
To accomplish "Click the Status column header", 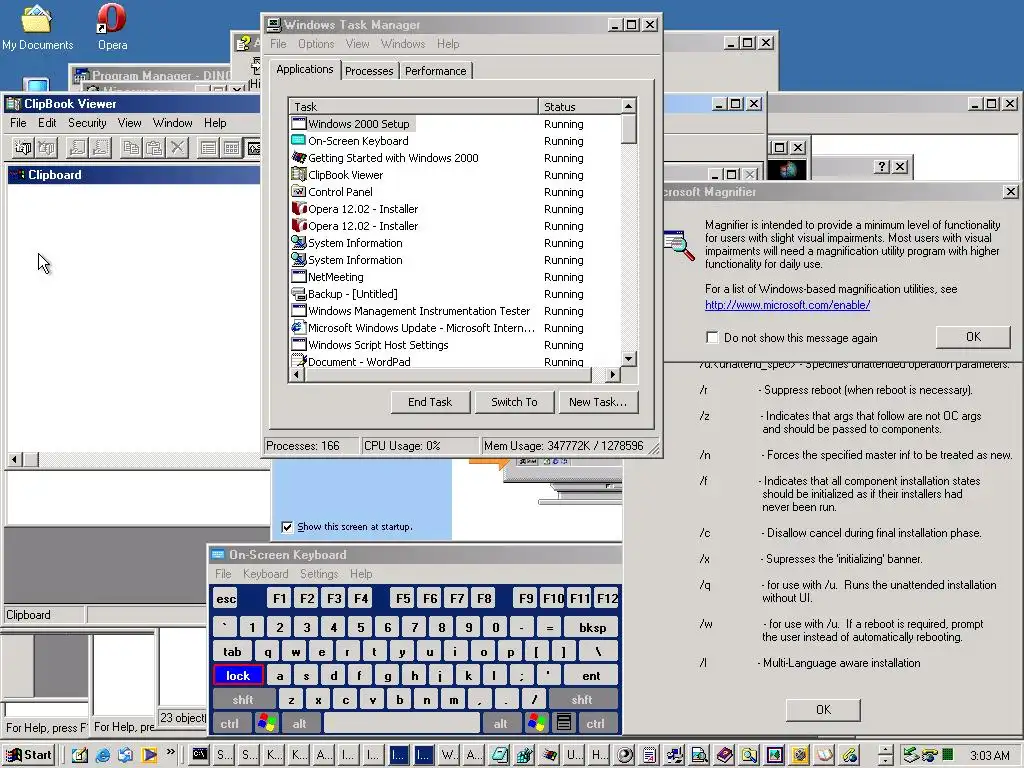I will [x=579, y=106].
